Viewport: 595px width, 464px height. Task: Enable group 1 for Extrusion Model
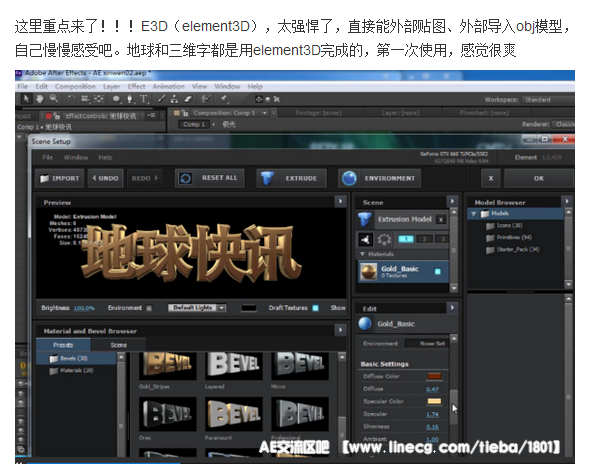(x=406, y=239)
